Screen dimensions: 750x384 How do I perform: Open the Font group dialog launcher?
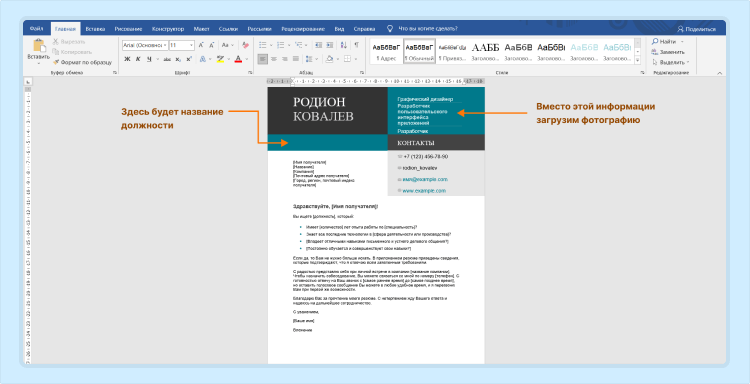251,73
